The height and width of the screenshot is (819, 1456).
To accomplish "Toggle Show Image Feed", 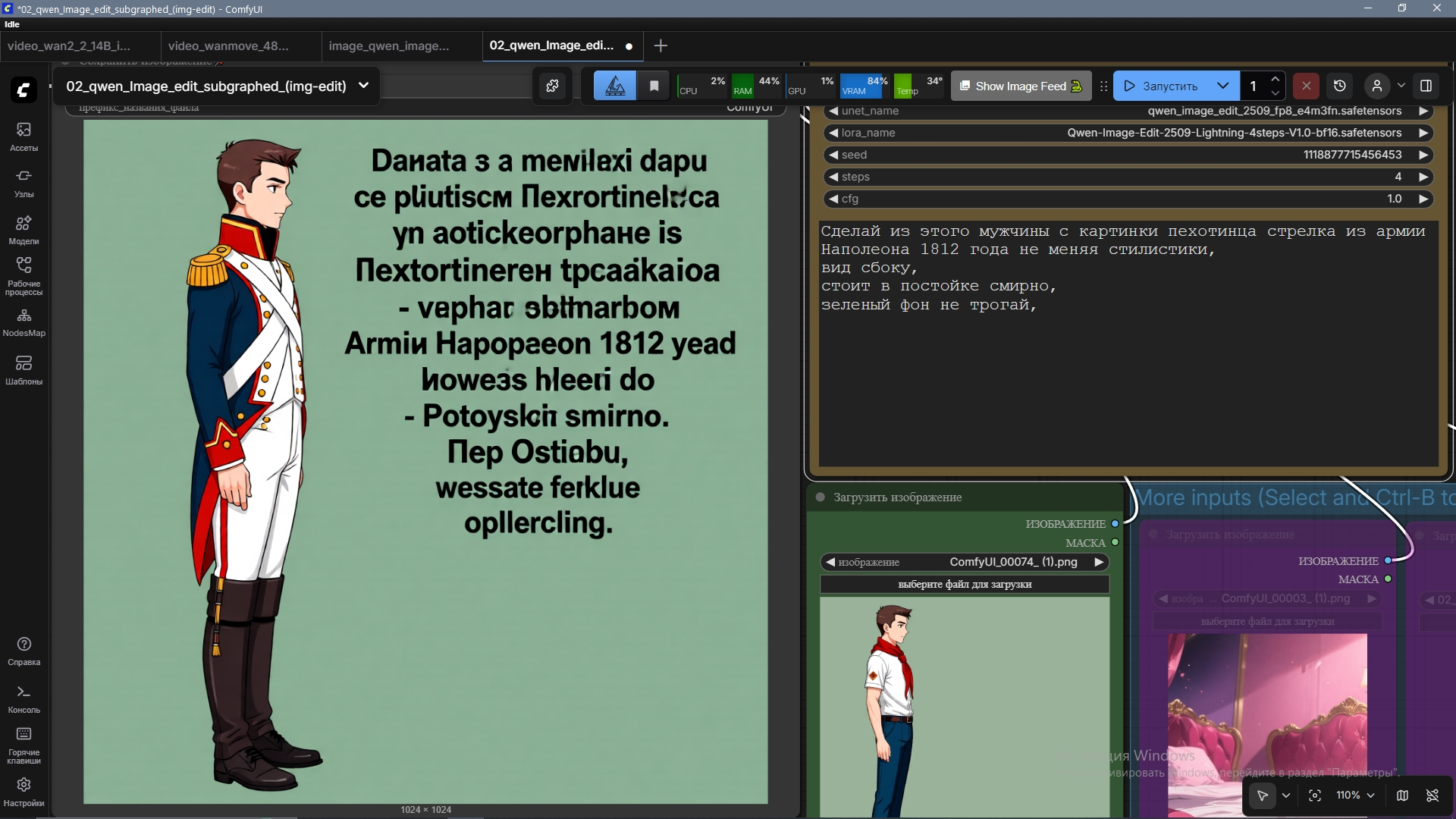I will point(1021,86).
